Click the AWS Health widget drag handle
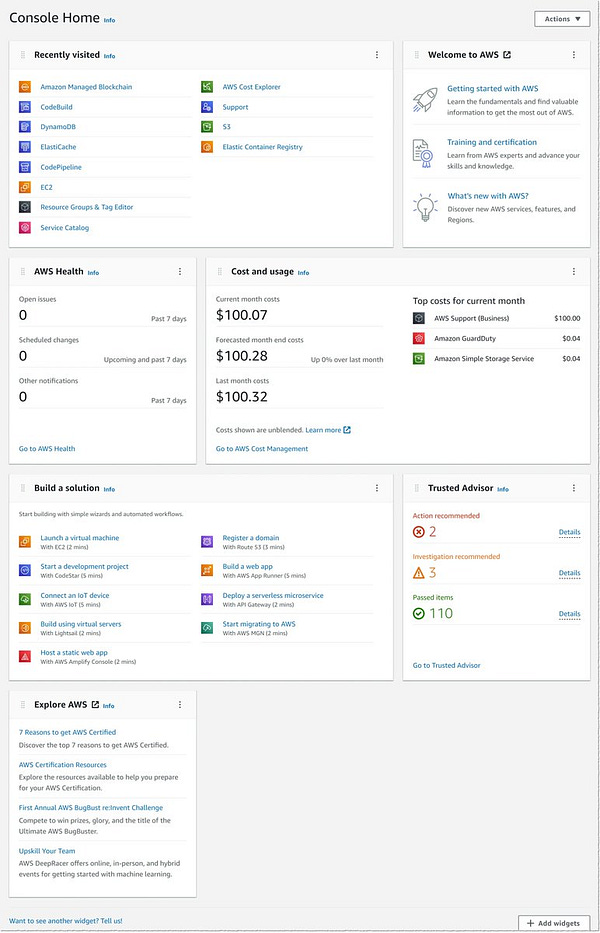 coord(23,271)
